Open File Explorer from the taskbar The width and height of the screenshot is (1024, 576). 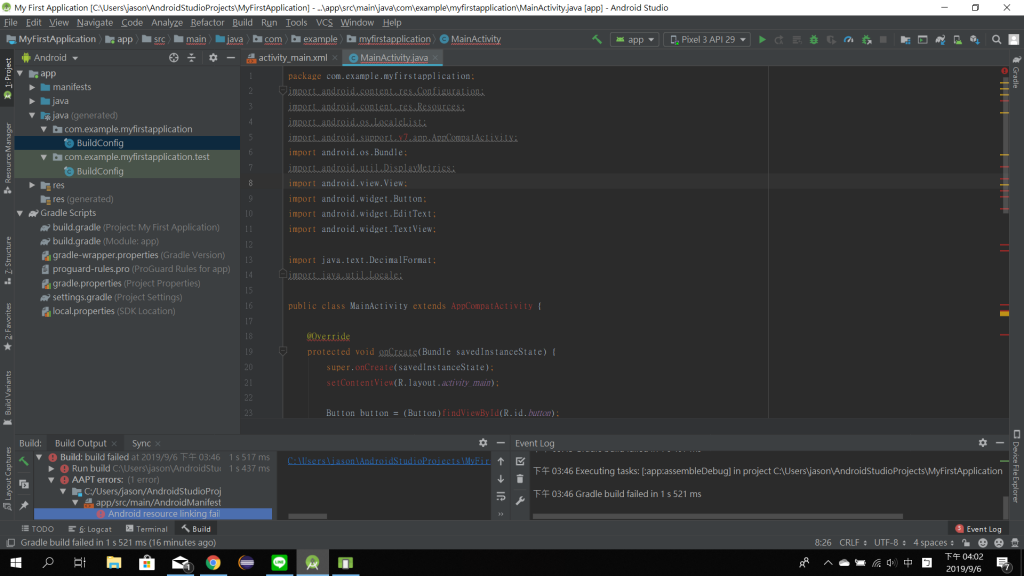(114, 562)
